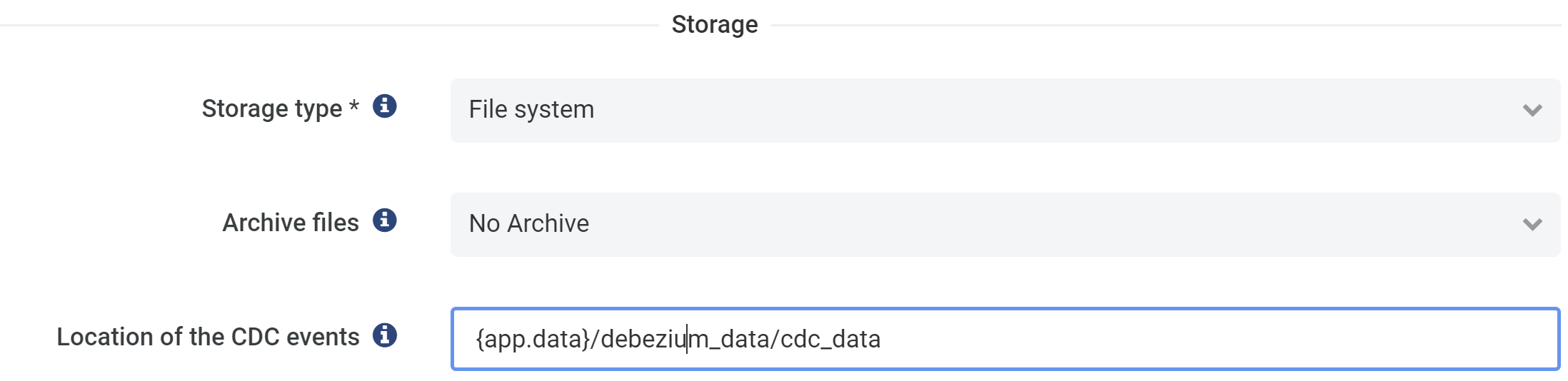Click the Archive files label
The width and height of the screenshot is (1568, 381).
pyautogui.click(x=291, y=223)
